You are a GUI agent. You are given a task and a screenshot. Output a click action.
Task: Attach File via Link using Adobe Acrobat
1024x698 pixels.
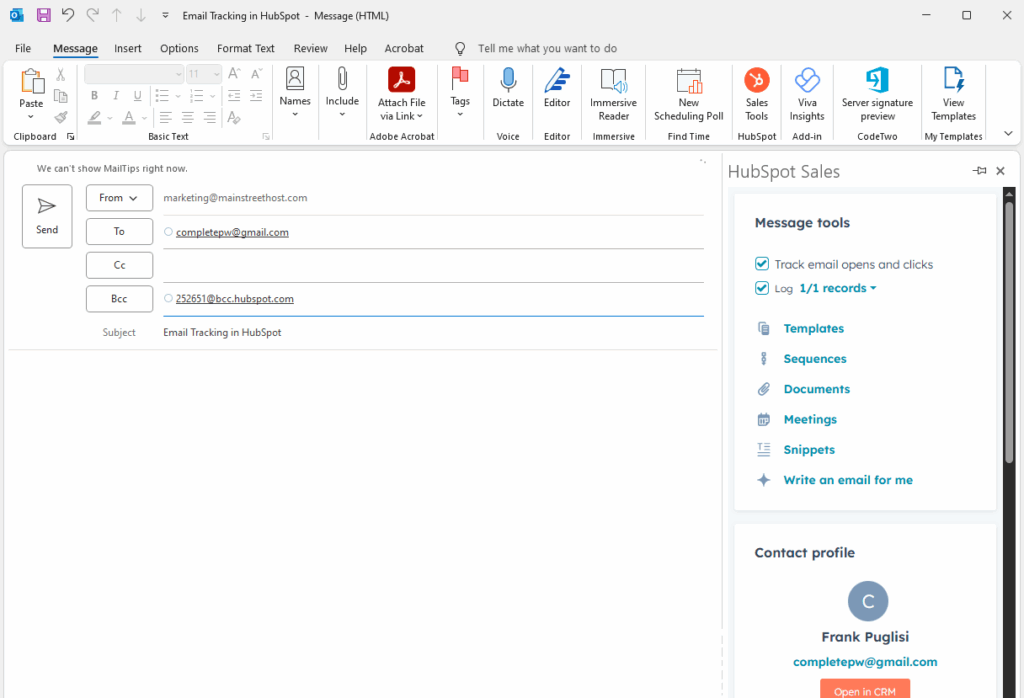[401, 95]
